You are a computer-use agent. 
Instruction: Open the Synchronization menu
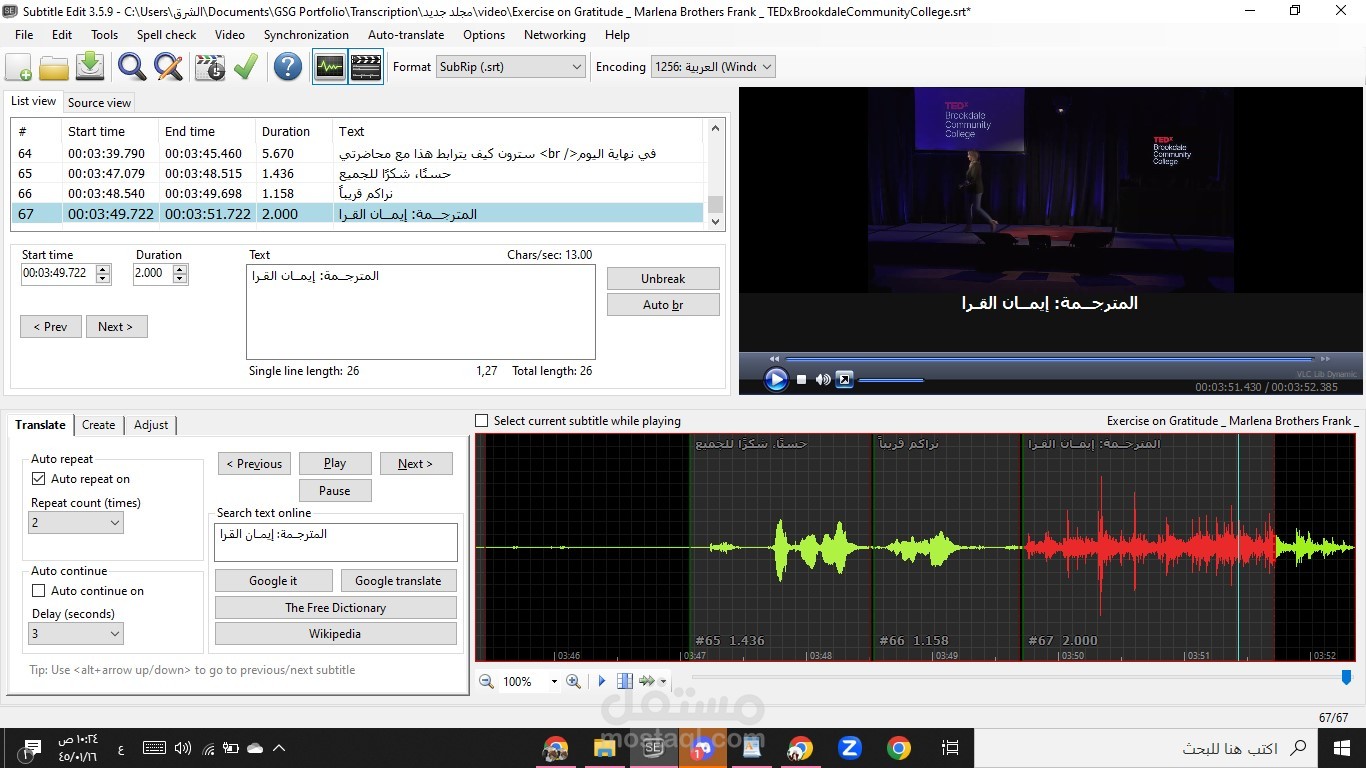pyautogui.click(x=306, y=34)
